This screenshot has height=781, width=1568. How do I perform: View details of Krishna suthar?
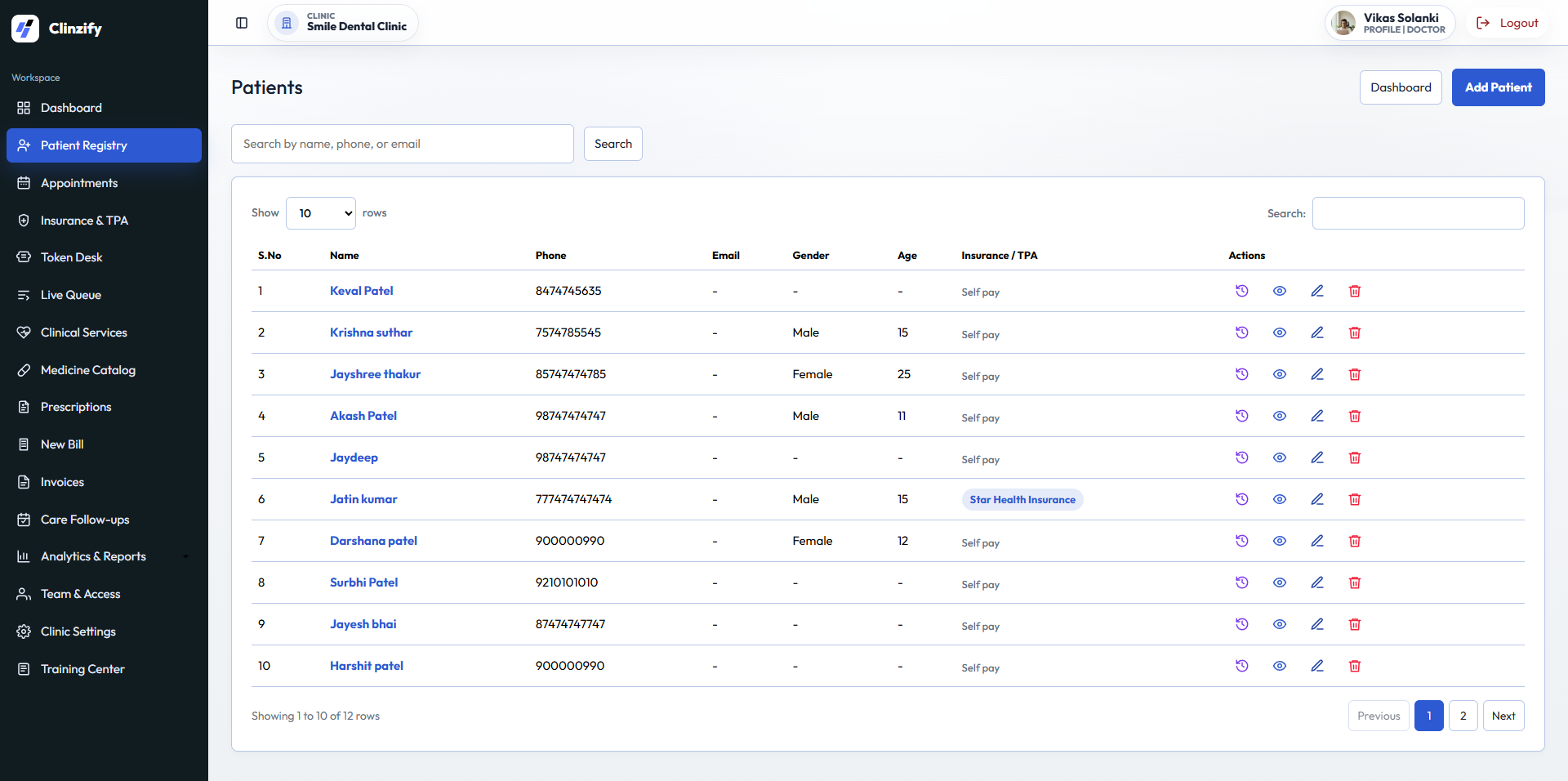pos(1279,332)
